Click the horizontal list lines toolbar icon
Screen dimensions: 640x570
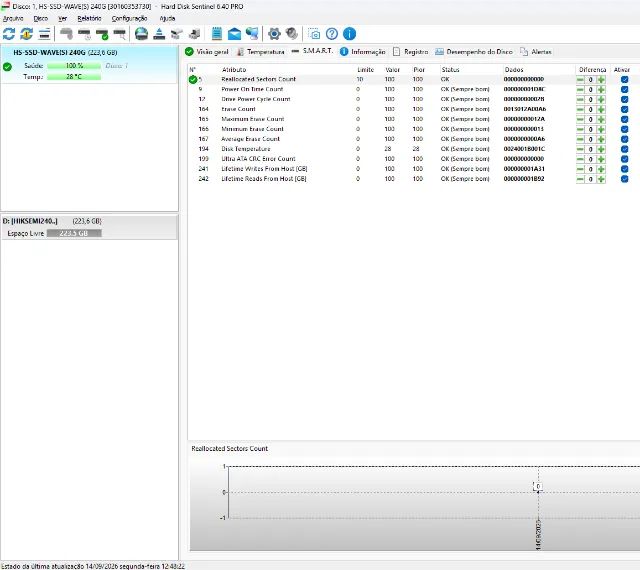44,34
